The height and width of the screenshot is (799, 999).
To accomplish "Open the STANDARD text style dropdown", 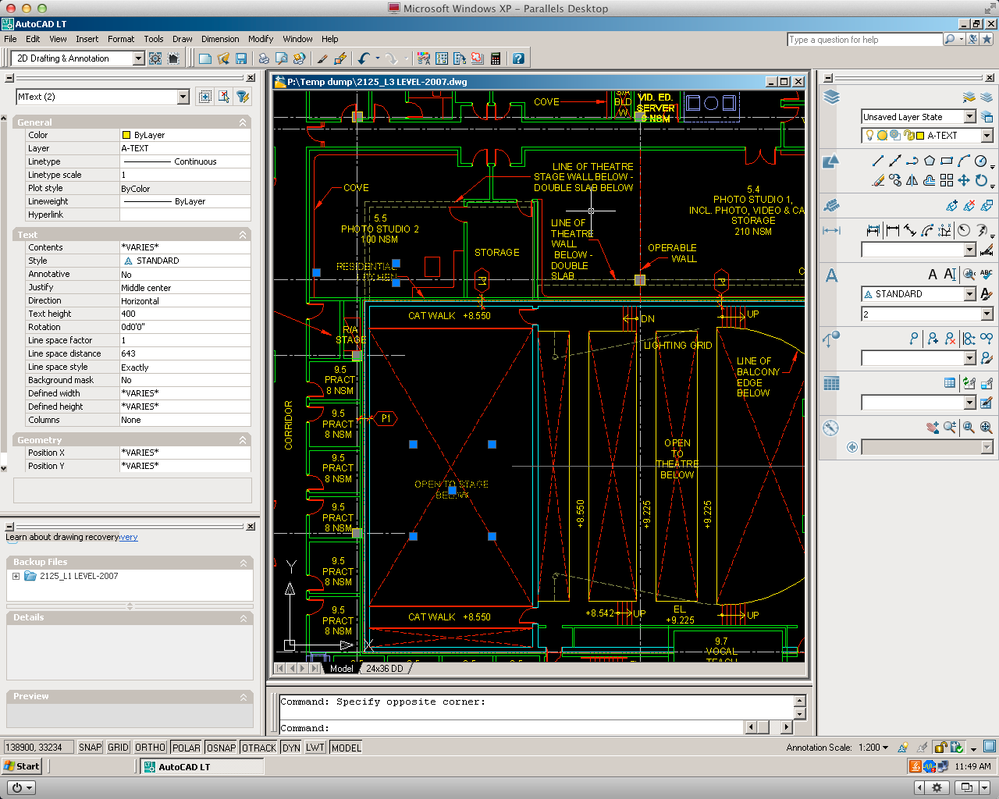I will [969, 294].
